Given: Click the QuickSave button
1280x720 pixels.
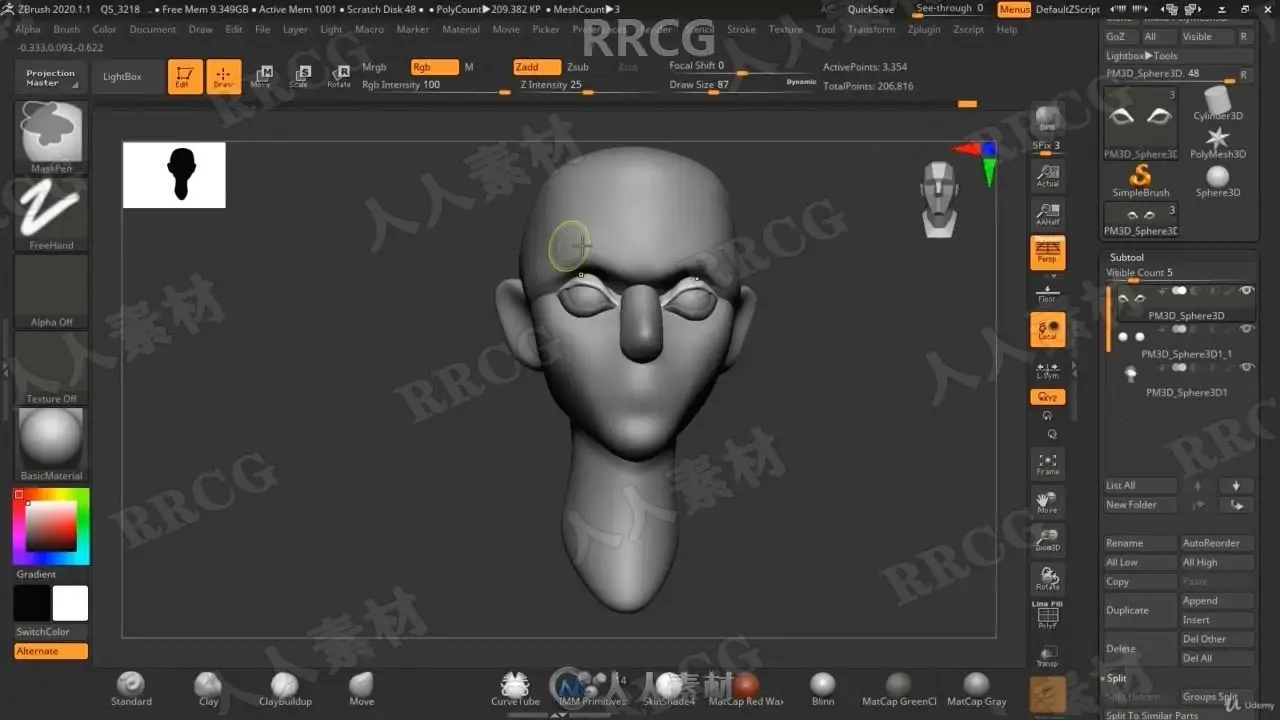Looking at the screenshot, I should pyautogui.click(x=871, y=9).
